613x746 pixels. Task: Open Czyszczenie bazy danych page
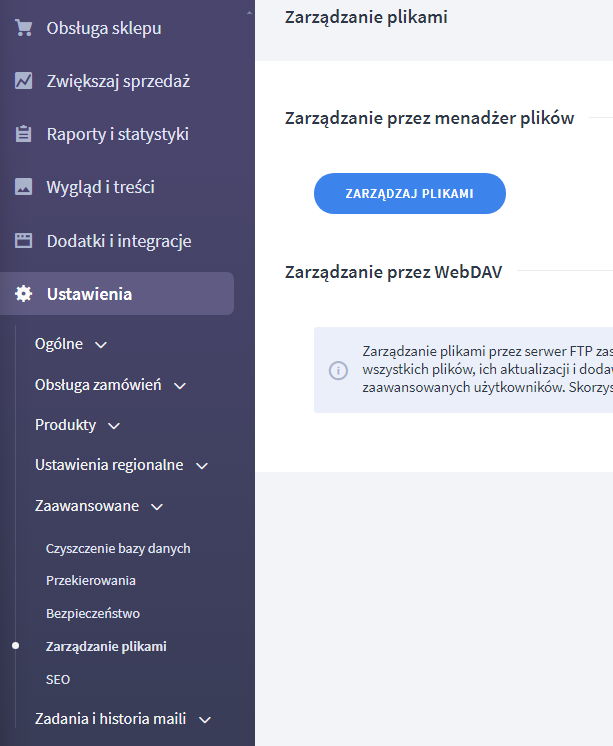pos(118,548)
